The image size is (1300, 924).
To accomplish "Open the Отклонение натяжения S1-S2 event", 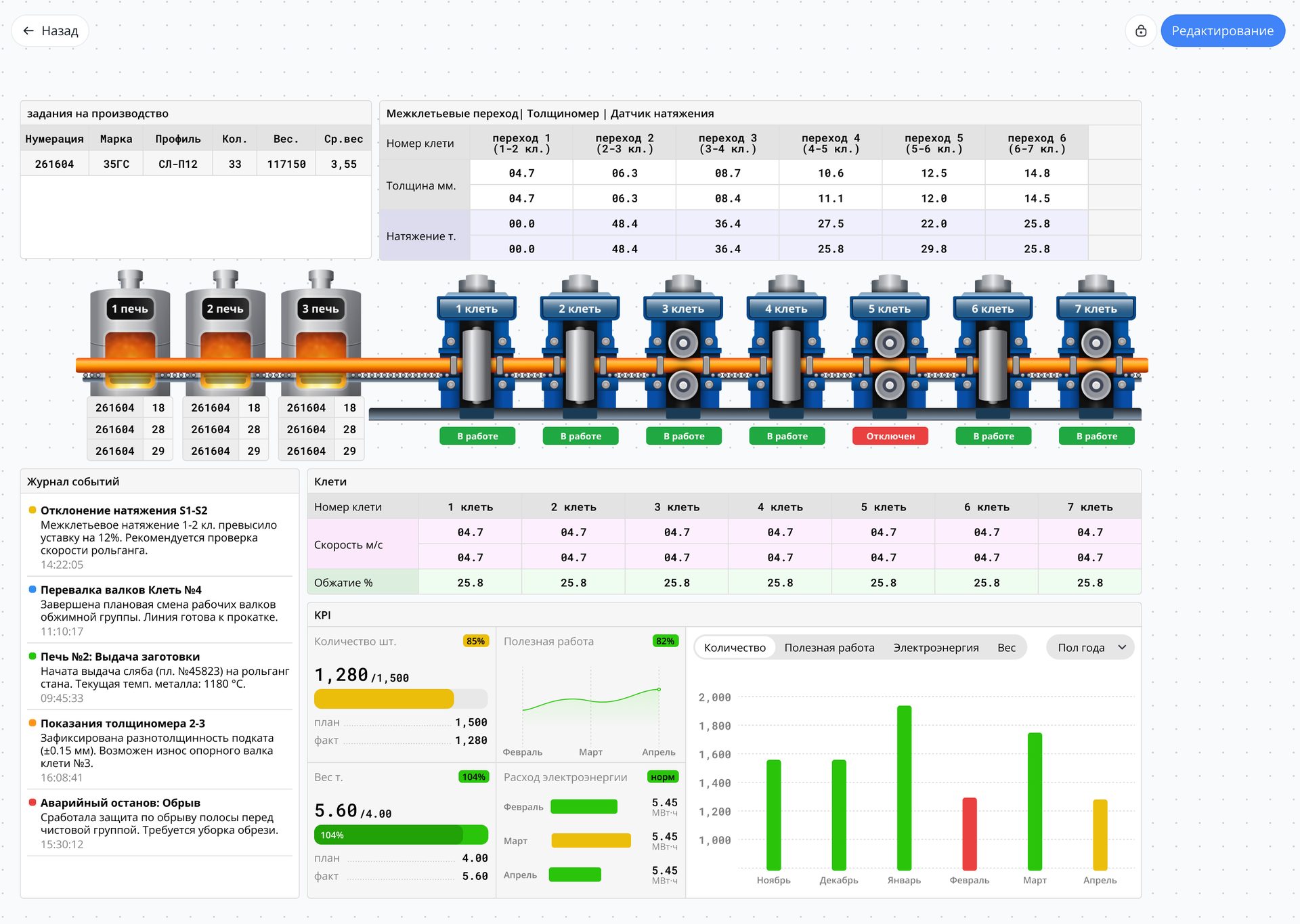I will pos(160,537).
